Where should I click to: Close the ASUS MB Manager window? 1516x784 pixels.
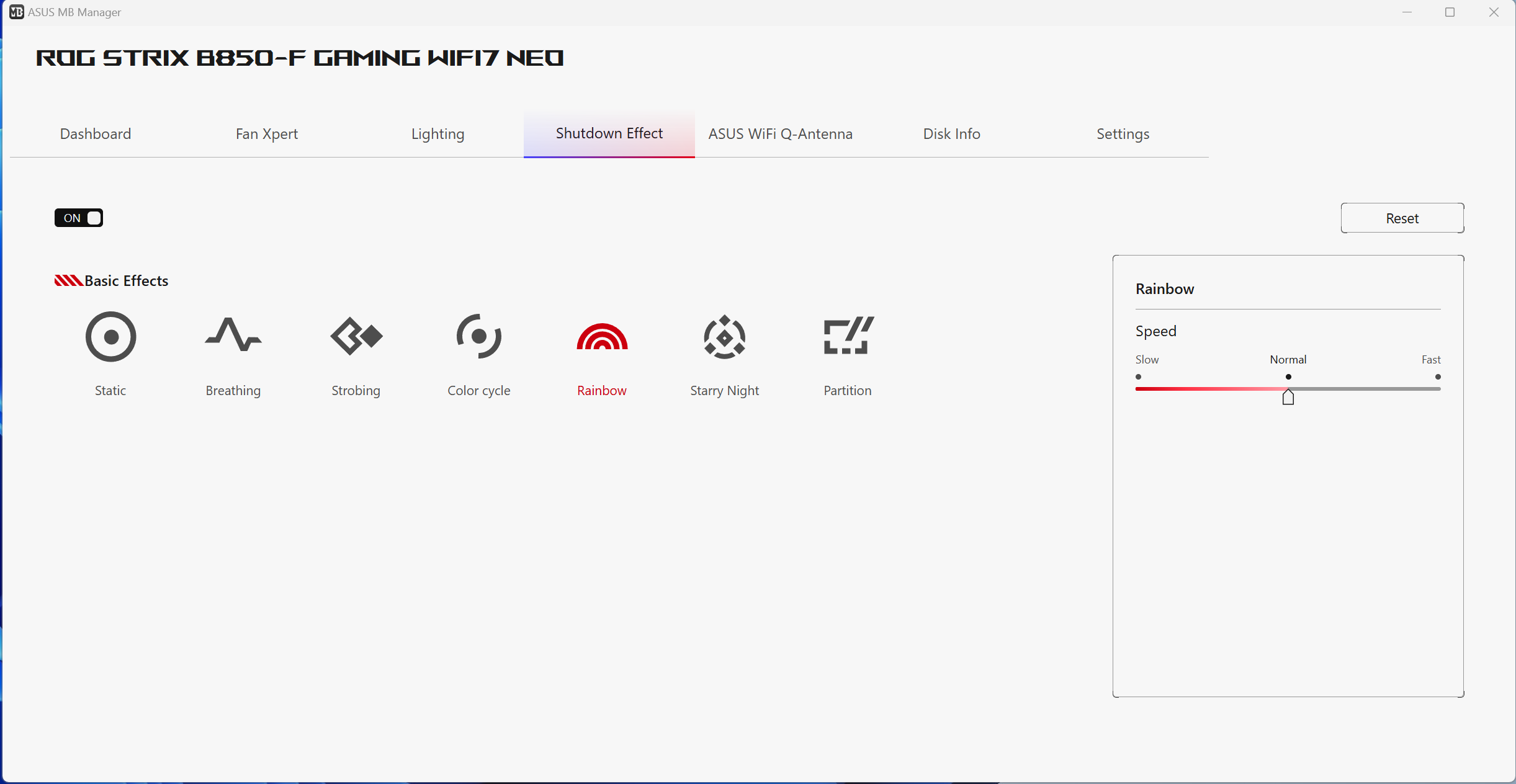(1494, 12)
